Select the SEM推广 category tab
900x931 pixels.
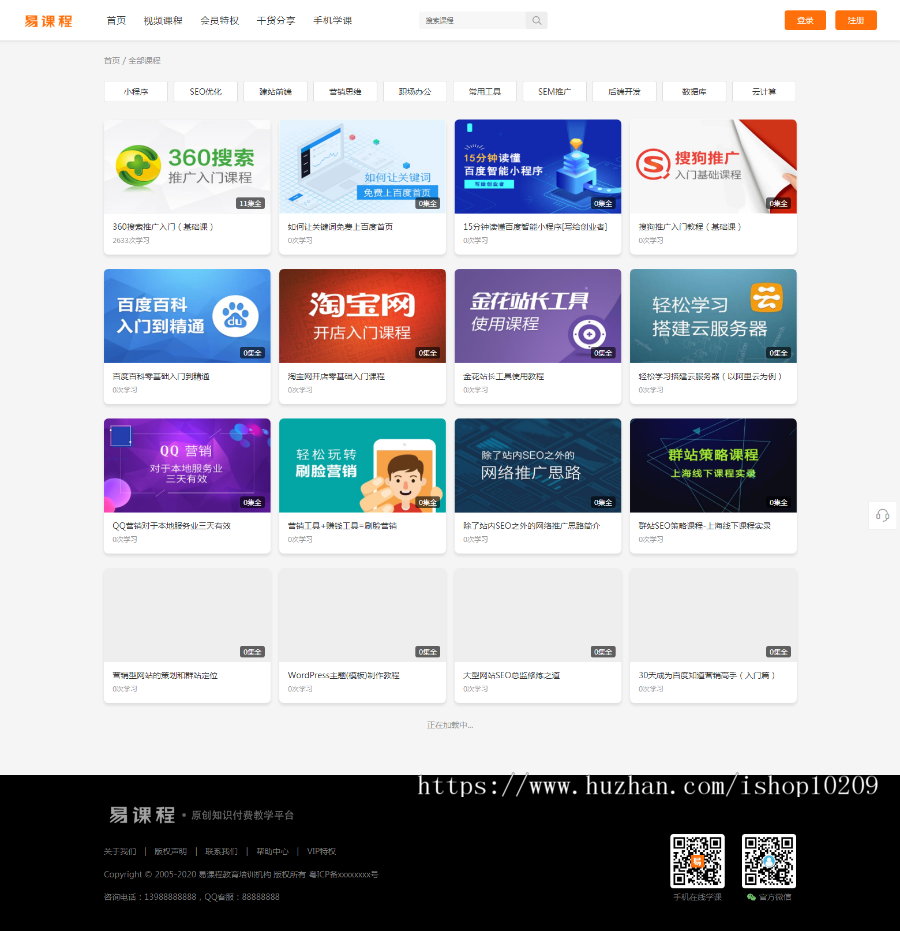coord(554,91)
